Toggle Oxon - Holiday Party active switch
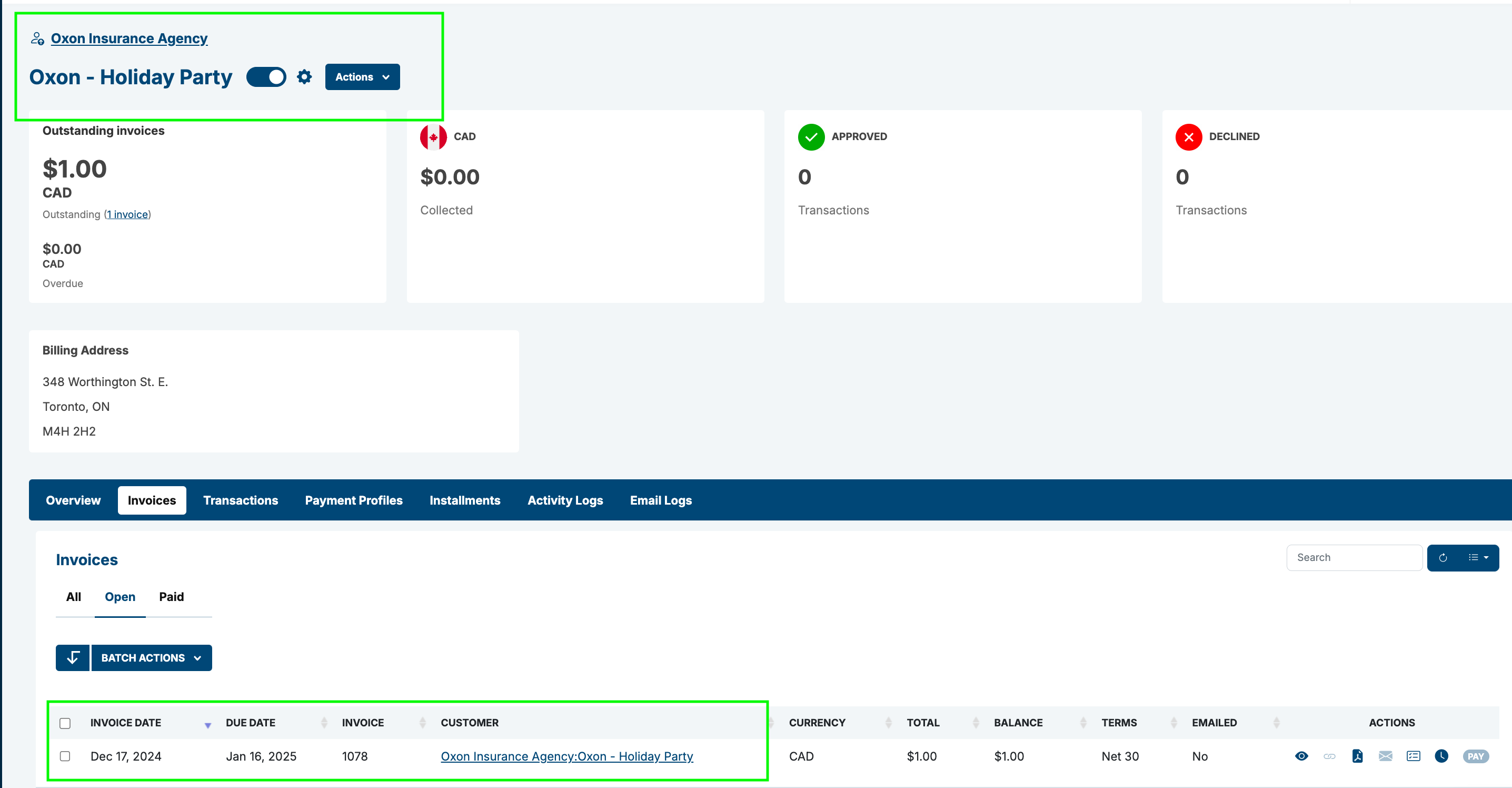Viewport: 1512px width, 788px height. (x=266, y=76)
